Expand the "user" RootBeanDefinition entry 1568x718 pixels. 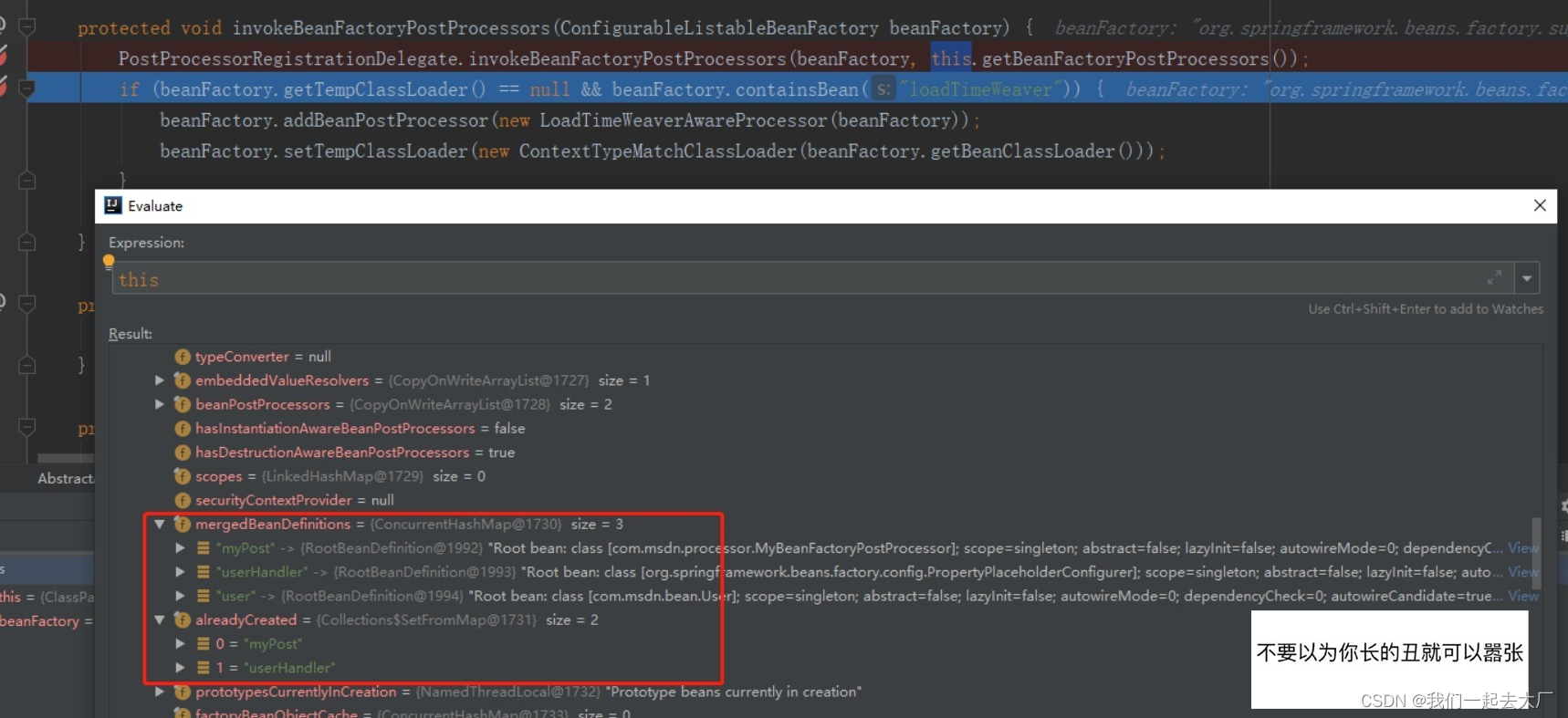click(181, 596)
